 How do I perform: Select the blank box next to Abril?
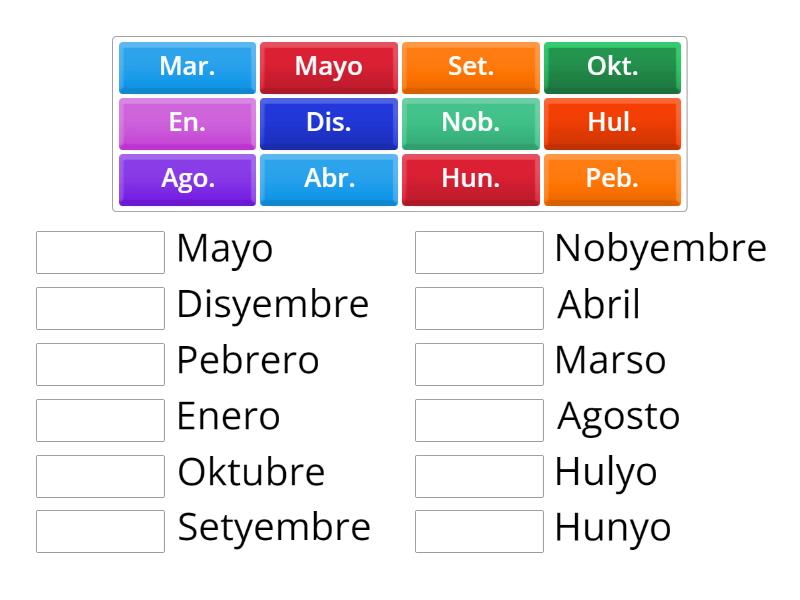click(x=479, y=308)
